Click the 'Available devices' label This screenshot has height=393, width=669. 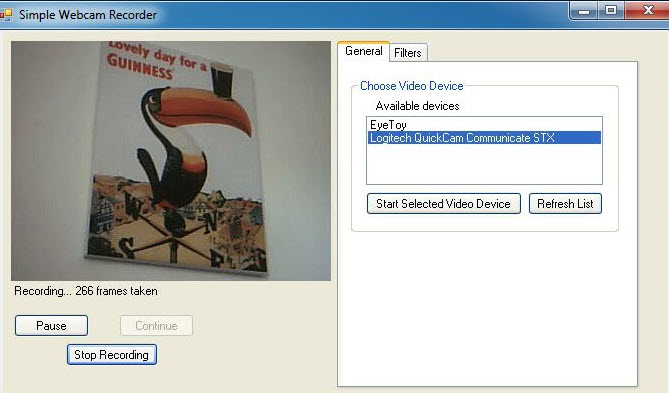click(x=417, y=106)
